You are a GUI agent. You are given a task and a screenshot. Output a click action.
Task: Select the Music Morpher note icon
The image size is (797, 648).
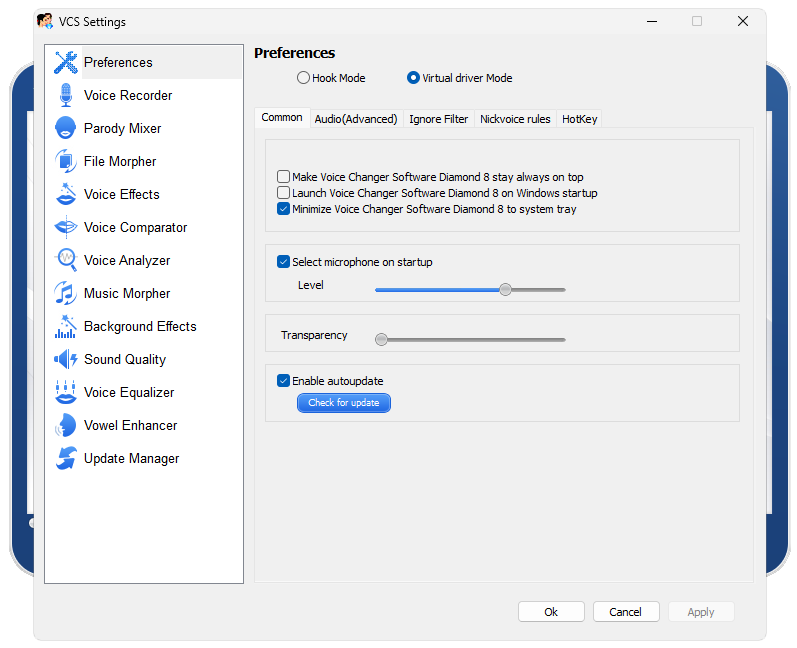[x=66, y=293]
